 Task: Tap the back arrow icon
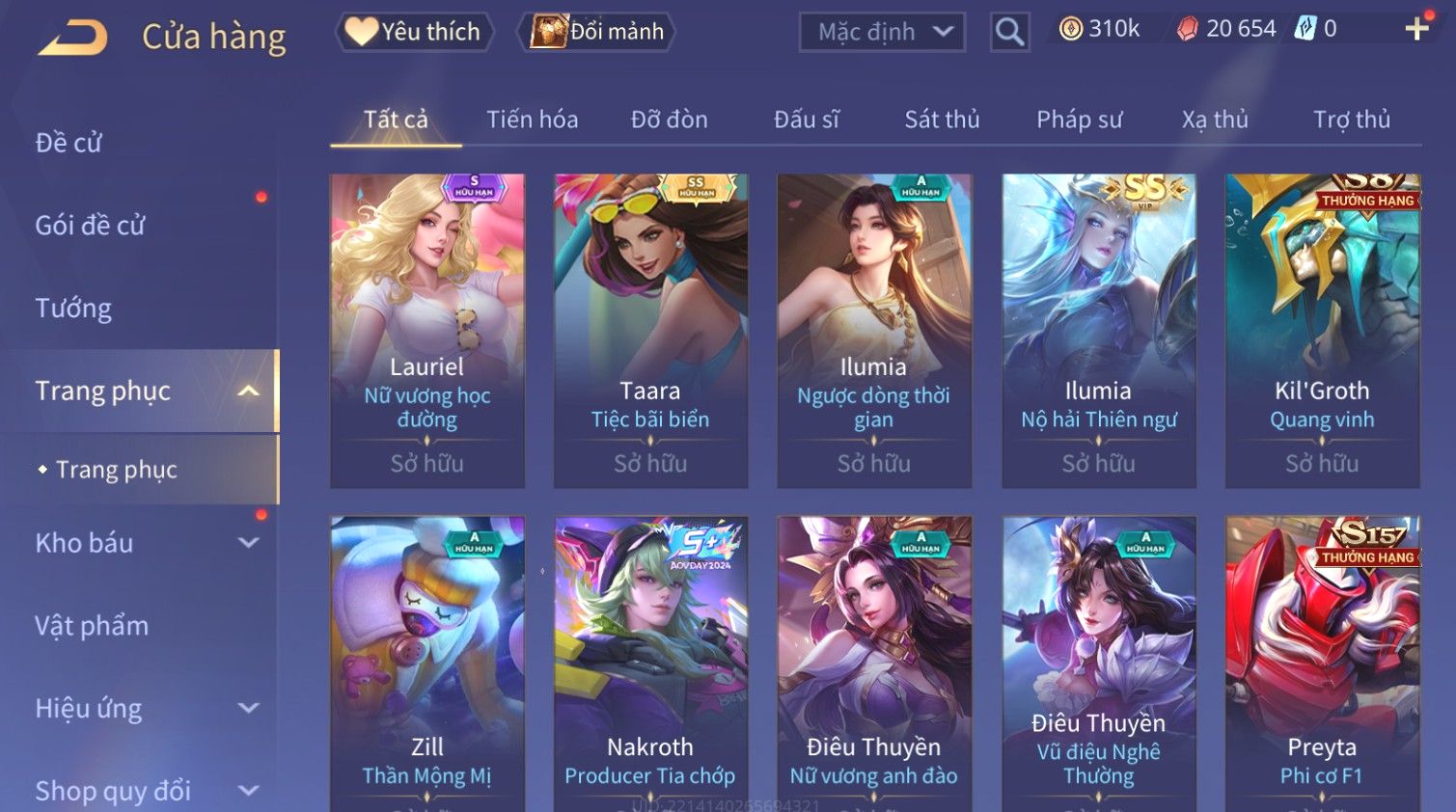(72, 38)
